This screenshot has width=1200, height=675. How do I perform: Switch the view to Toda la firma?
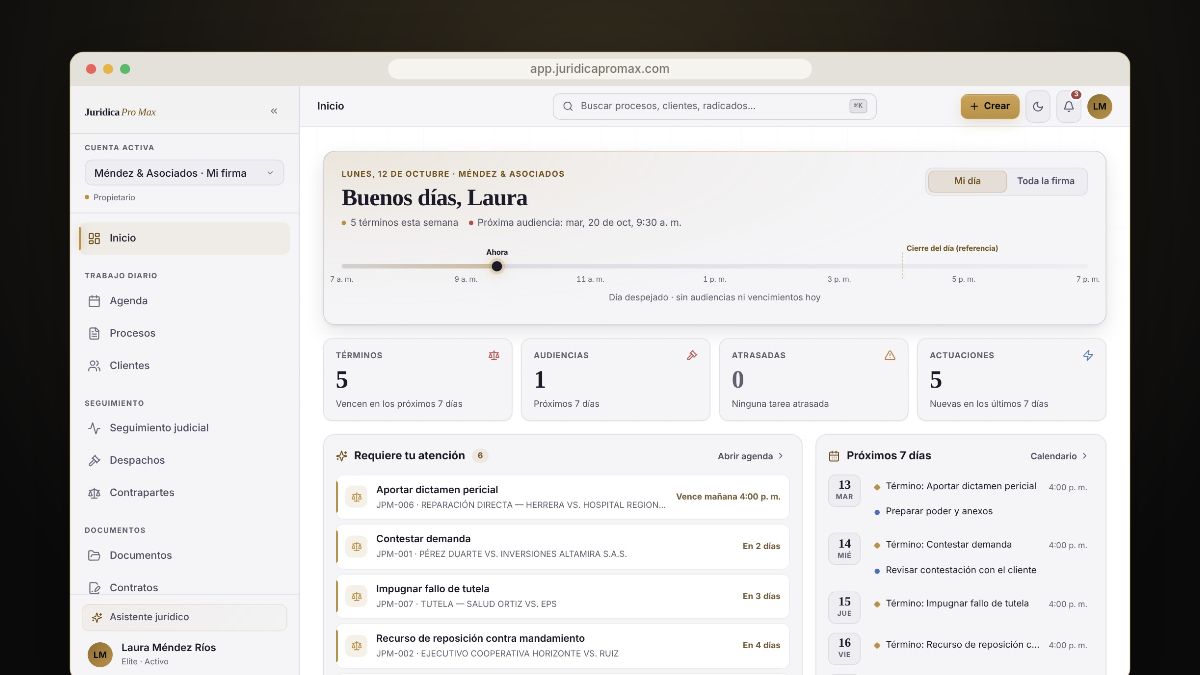click(x=1045, y=181)
